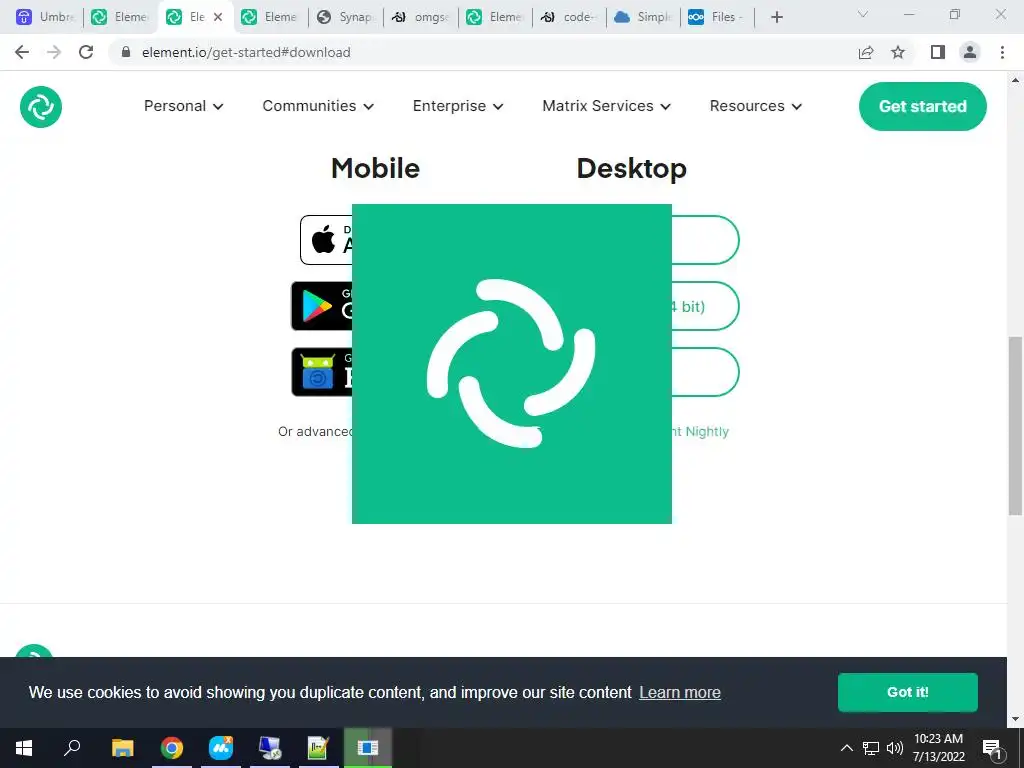Open F-Droid download badge
The width and height of the screenshot is (1024, 768).
pyautogui.click(x=321, y=372)
